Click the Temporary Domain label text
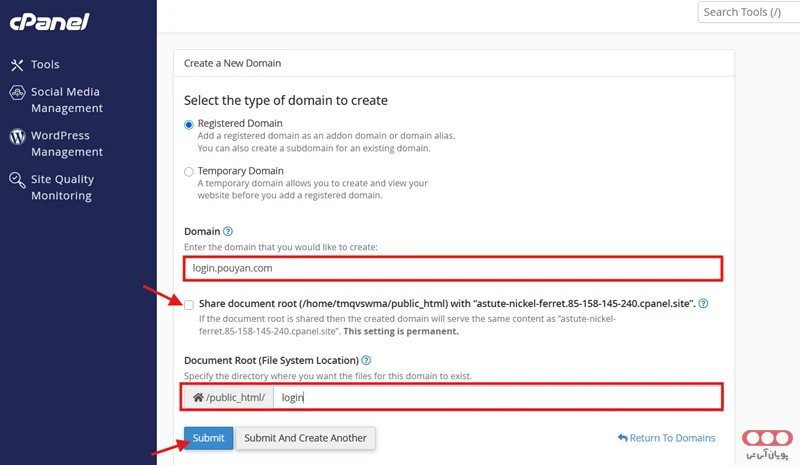The image size is (800, 465). click(x=240, y=170)
